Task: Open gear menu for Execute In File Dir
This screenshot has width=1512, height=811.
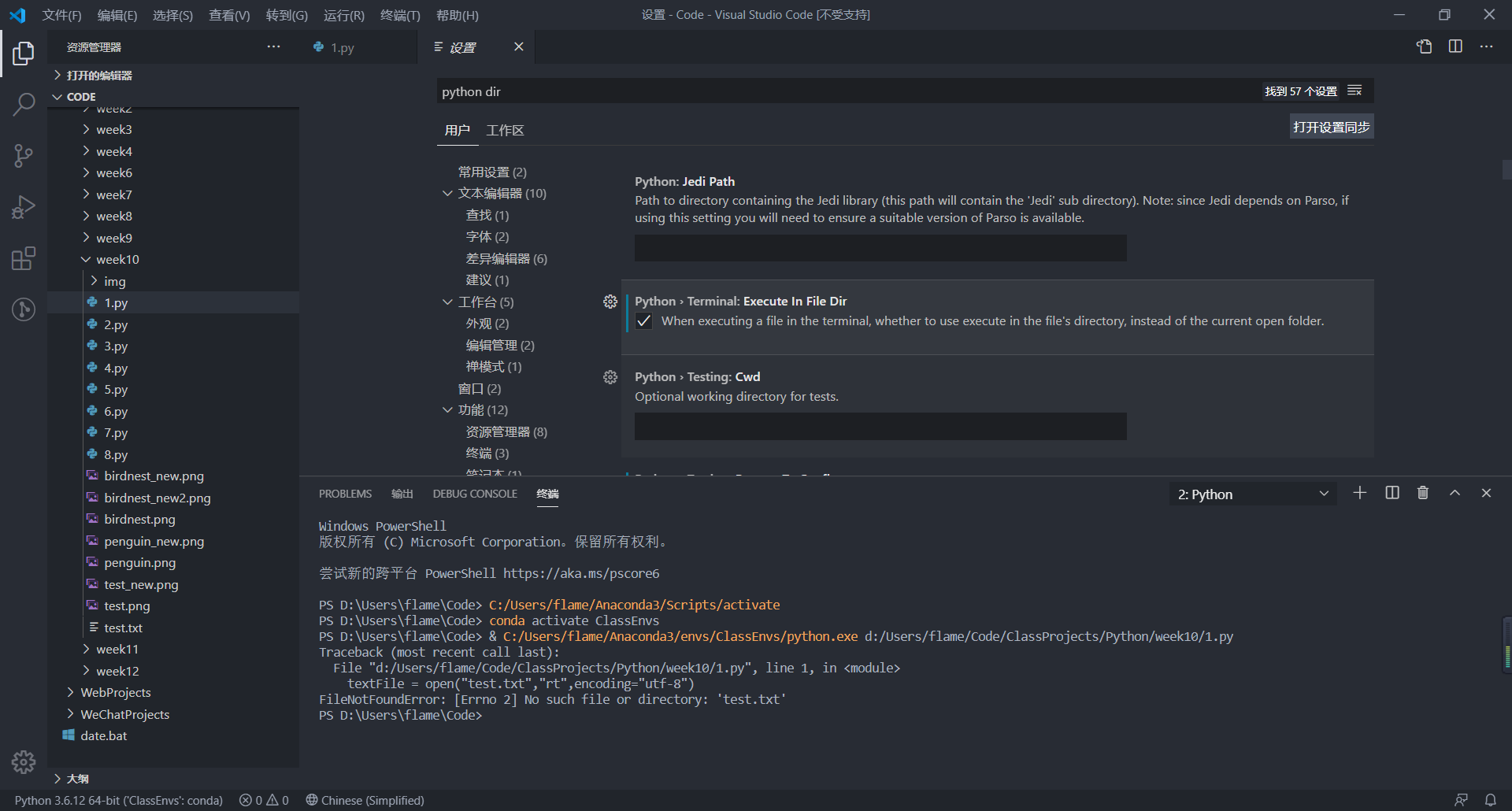Action: coord(610,302)
